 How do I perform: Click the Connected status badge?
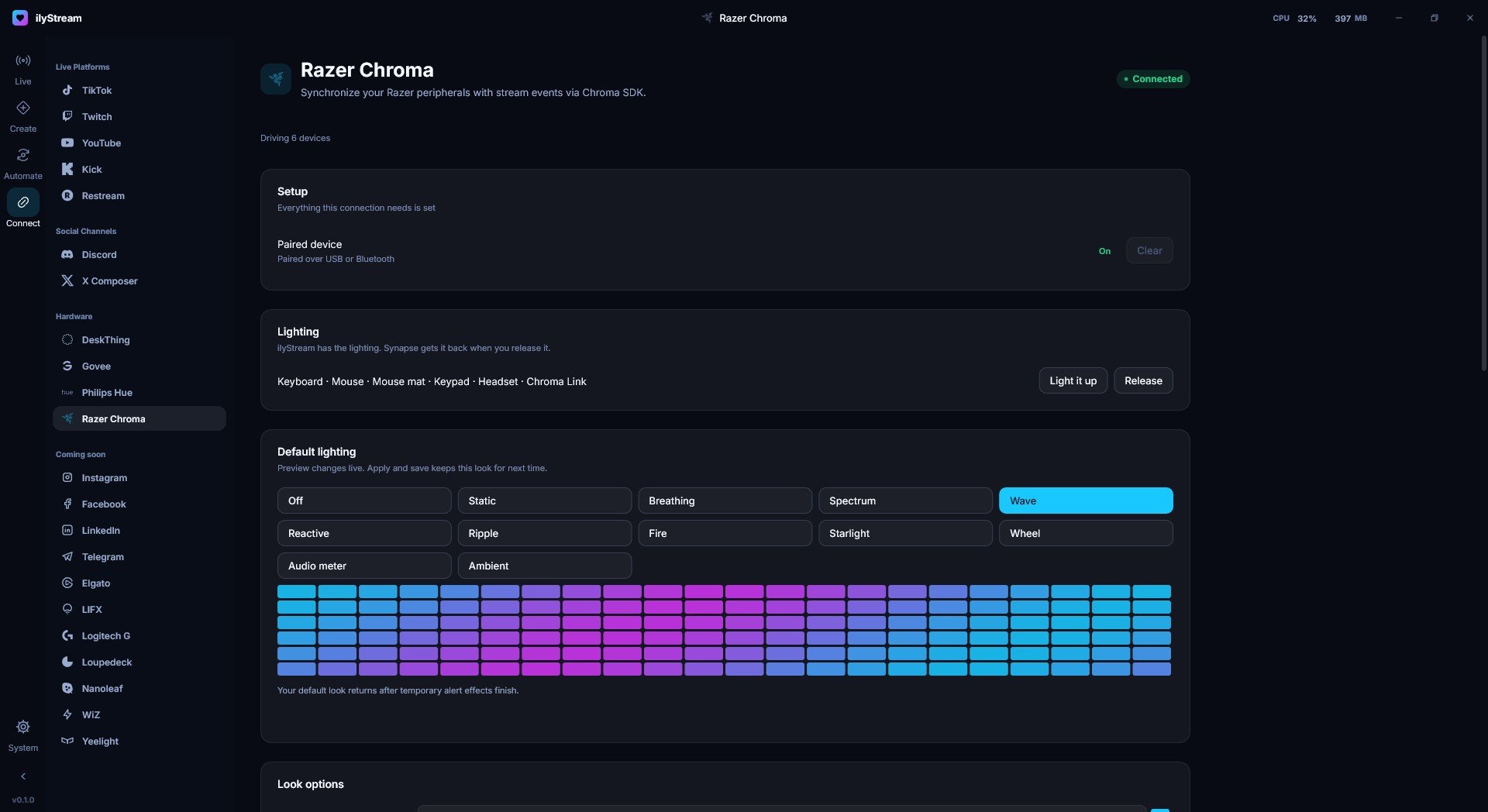(1152, 79)
